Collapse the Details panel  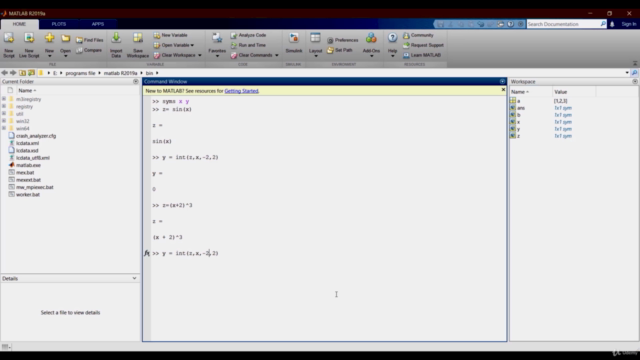coord(134,278)
